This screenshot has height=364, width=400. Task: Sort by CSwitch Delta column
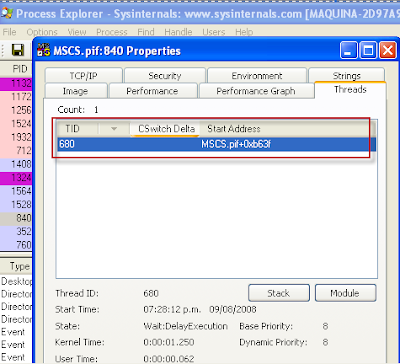pos(166,129)
